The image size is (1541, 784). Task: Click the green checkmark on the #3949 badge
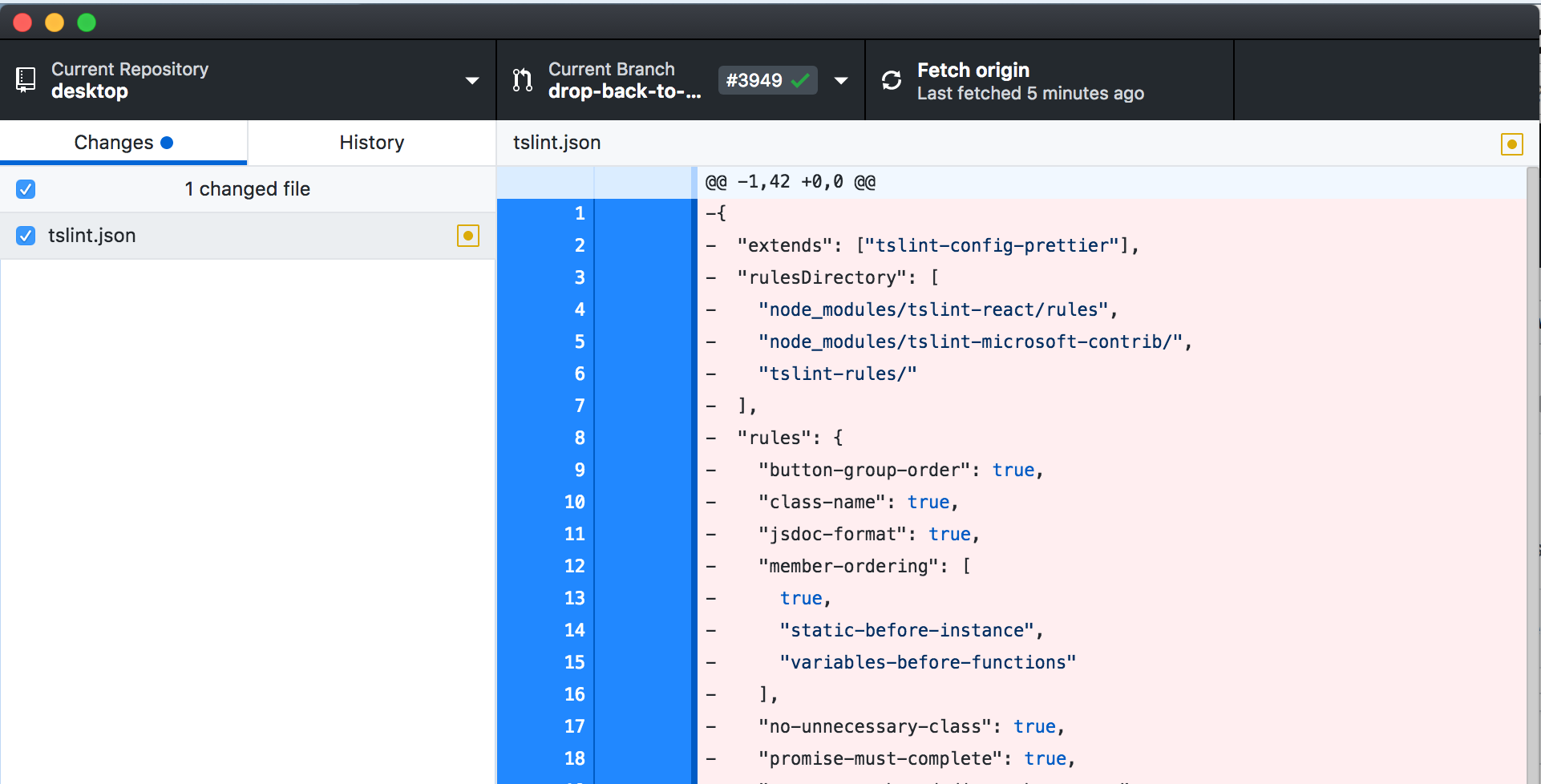click(x=800, y=79)
